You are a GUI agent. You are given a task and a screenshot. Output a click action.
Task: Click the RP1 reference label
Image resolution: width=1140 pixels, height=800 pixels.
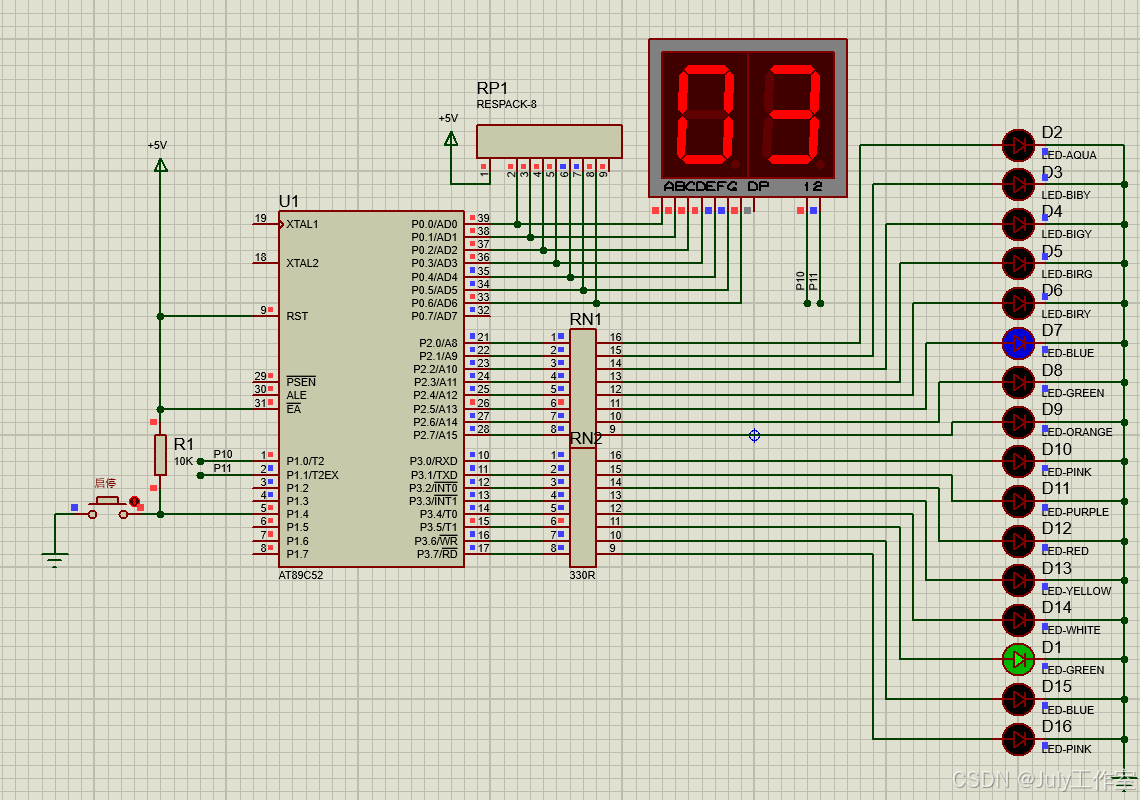click(x=492, y=88)
